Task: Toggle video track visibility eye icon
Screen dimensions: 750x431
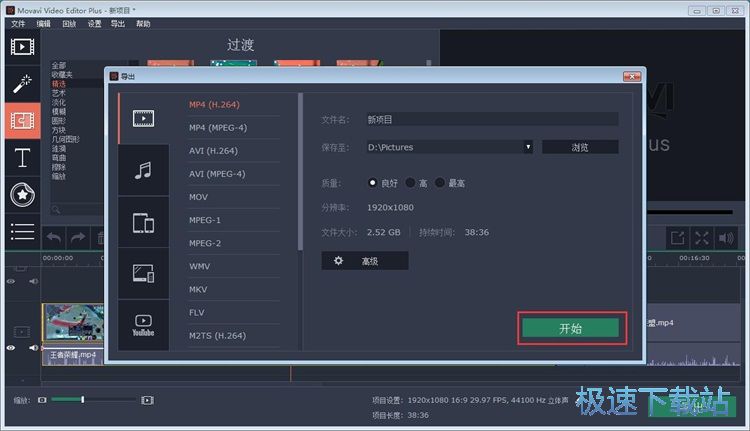Action: pyautogui.click(x=11, y=347)
